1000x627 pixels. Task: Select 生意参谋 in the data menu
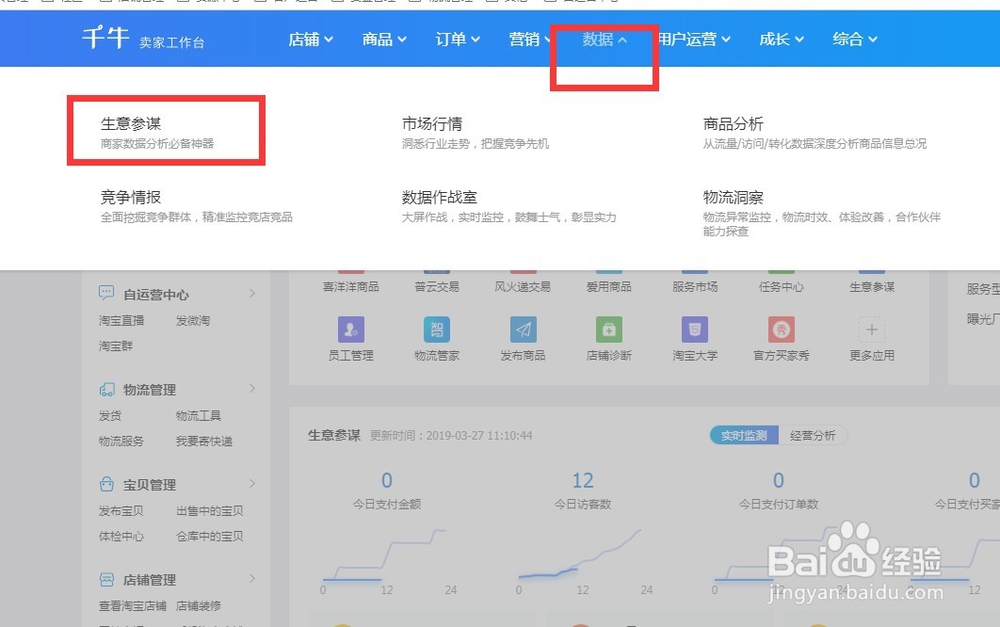click(131, 124)
